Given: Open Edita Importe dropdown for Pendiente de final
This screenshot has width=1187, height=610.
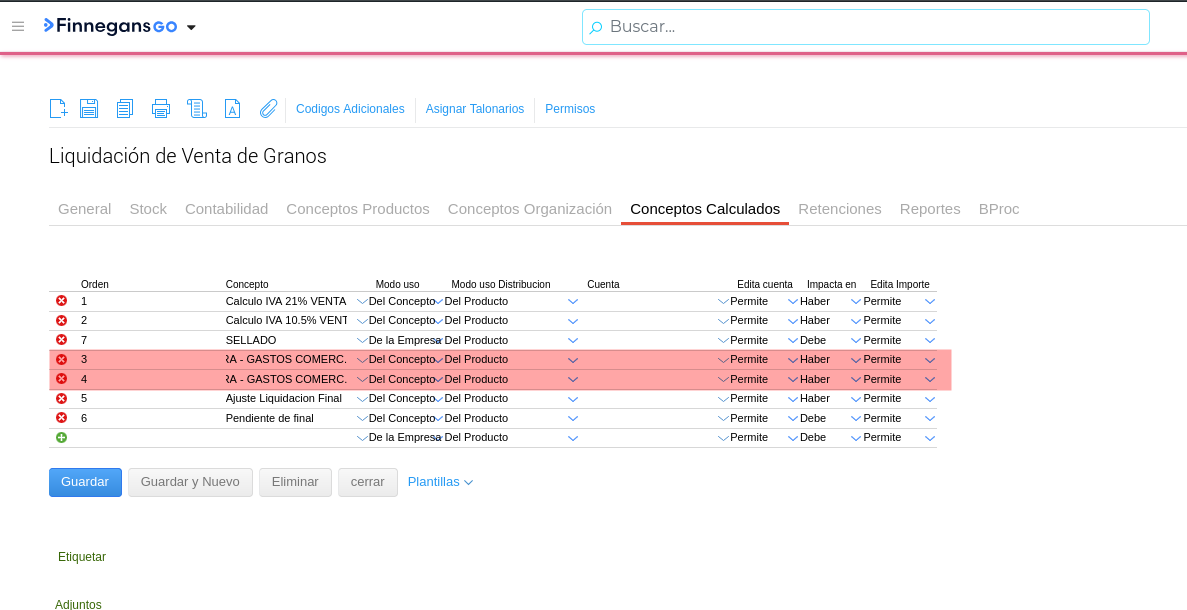Looking at the screenshot, I should (930, 419).
